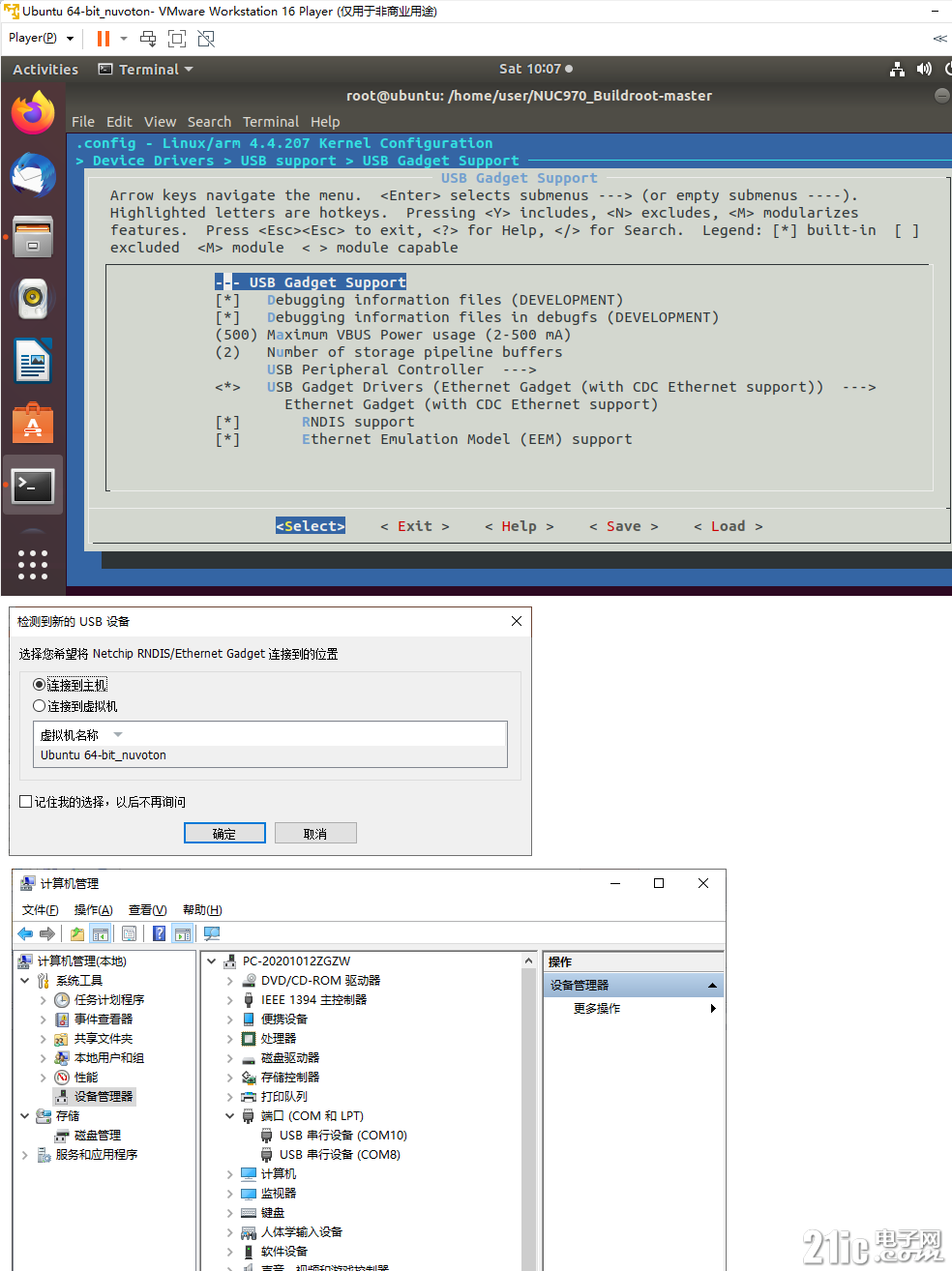This screenshot has height=1271, width=952.
Task: Click blue Help question mark icon
Action: point(160,933)
